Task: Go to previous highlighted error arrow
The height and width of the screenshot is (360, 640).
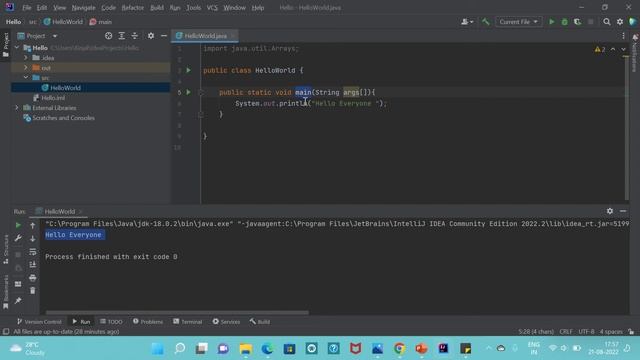Action: pos(613,49)
